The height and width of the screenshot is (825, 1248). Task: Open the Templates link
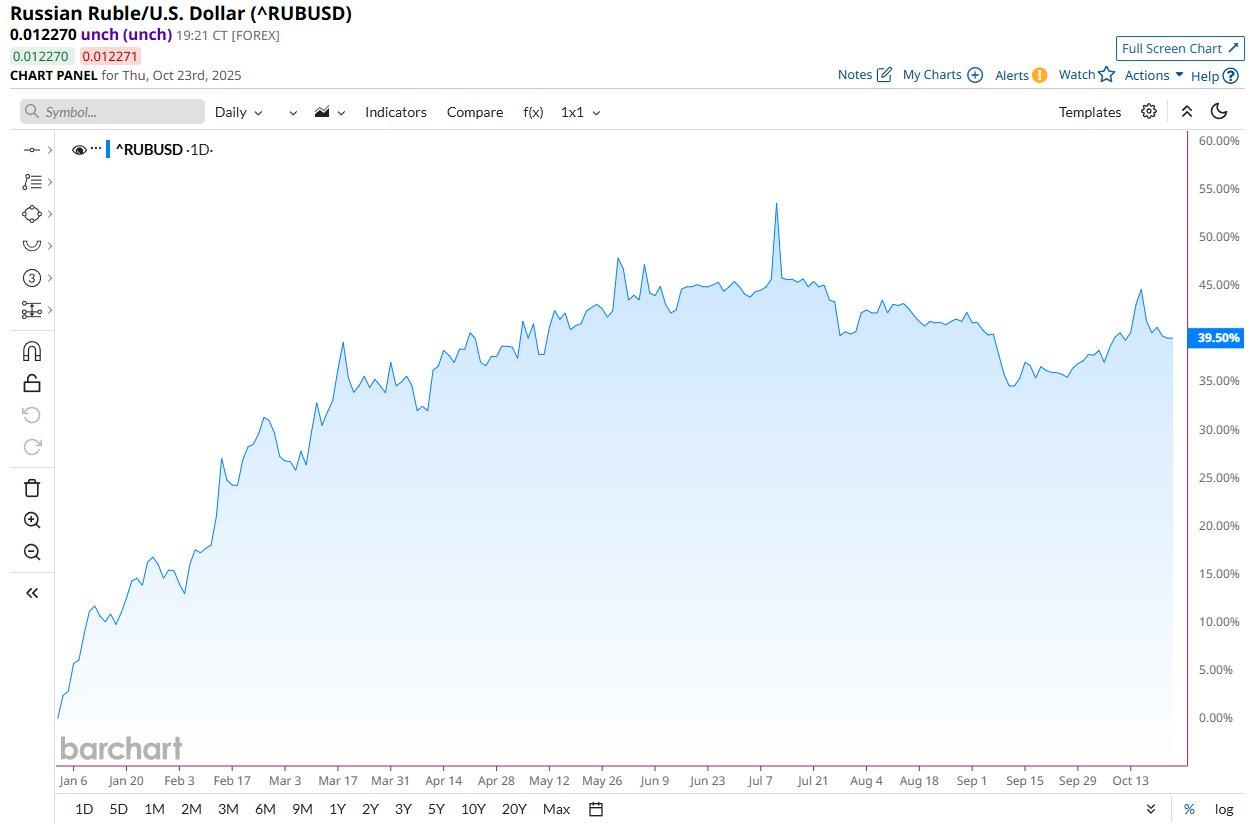point(1090,112)
